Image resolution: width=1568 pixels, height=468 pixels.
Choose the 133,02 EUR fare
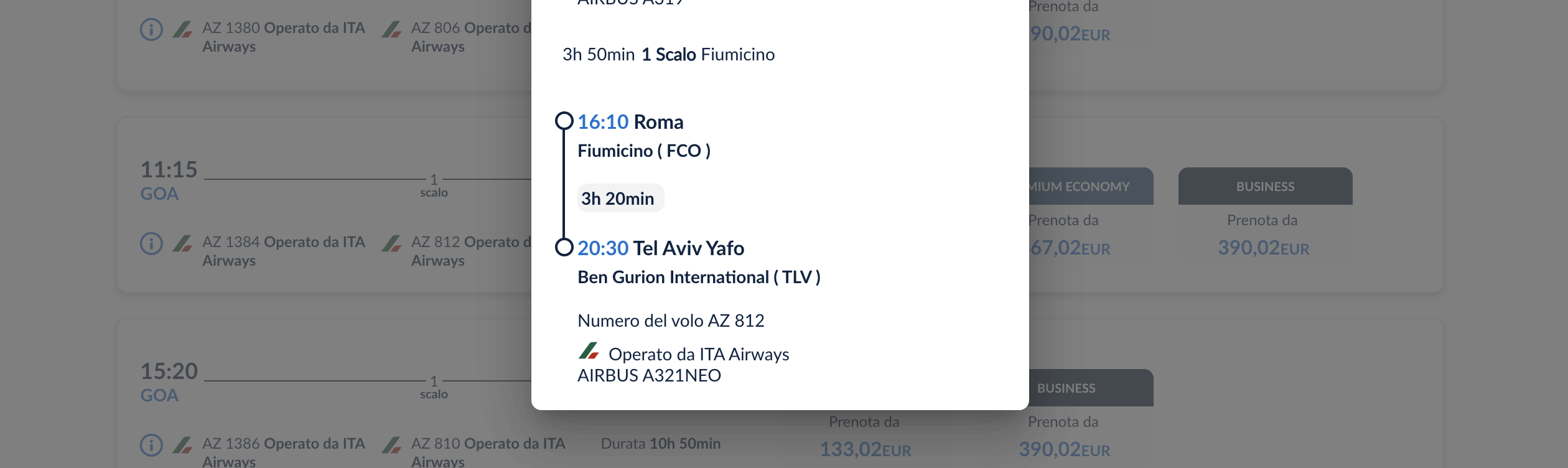click(865, 449)
